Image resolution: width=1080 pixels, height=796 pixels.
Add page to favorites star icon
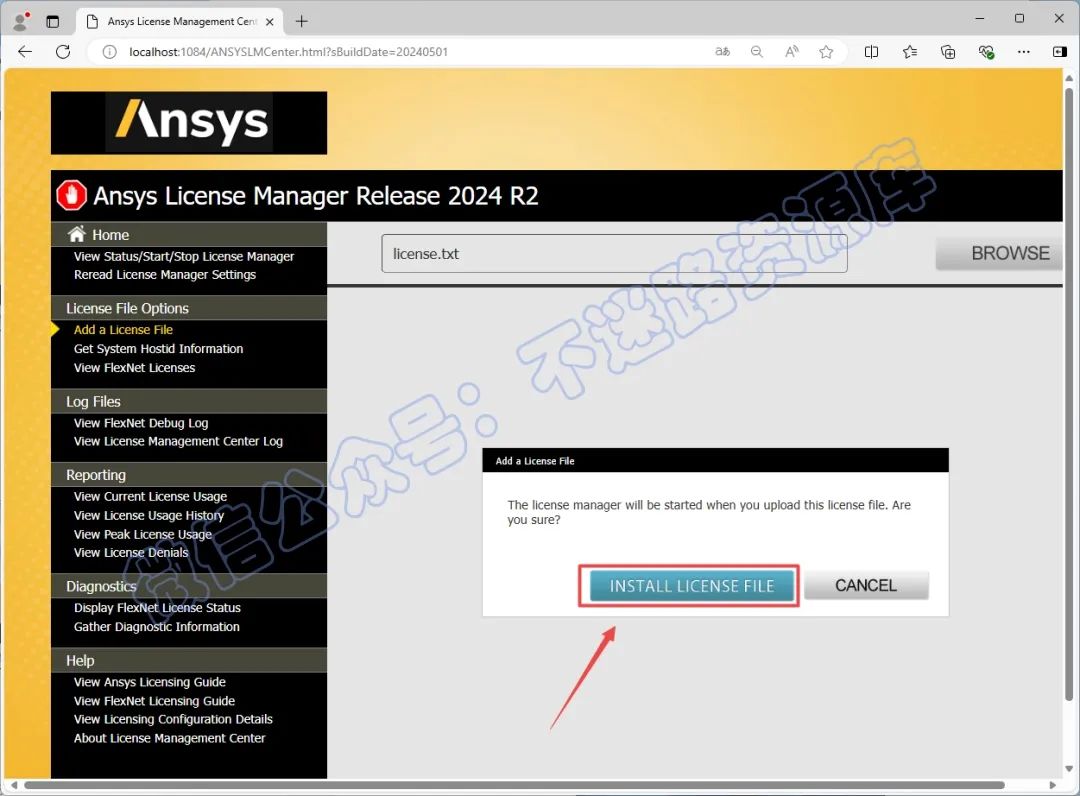tap(827, 52)
